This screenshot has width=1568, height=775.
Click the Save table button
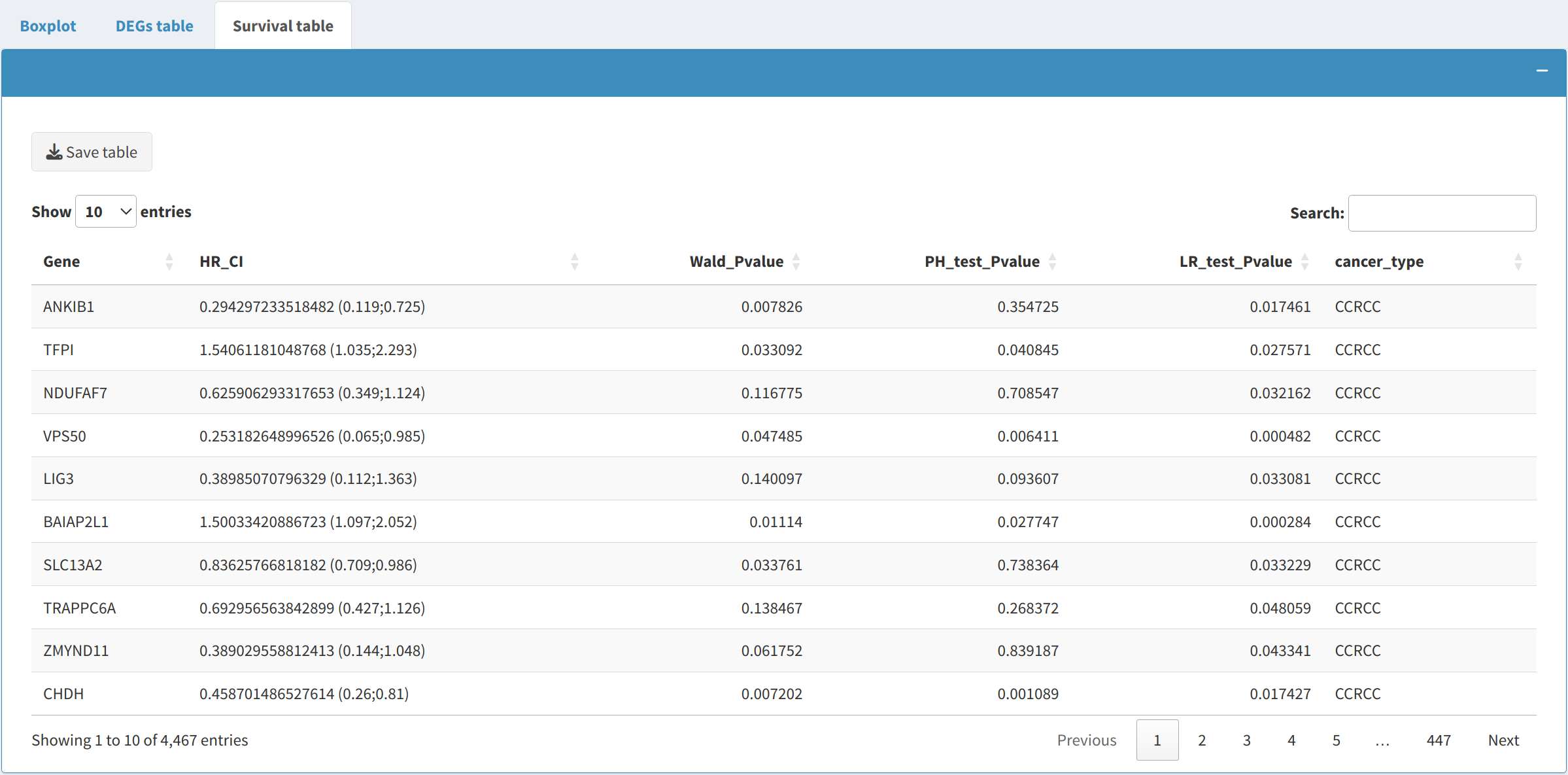92,152
